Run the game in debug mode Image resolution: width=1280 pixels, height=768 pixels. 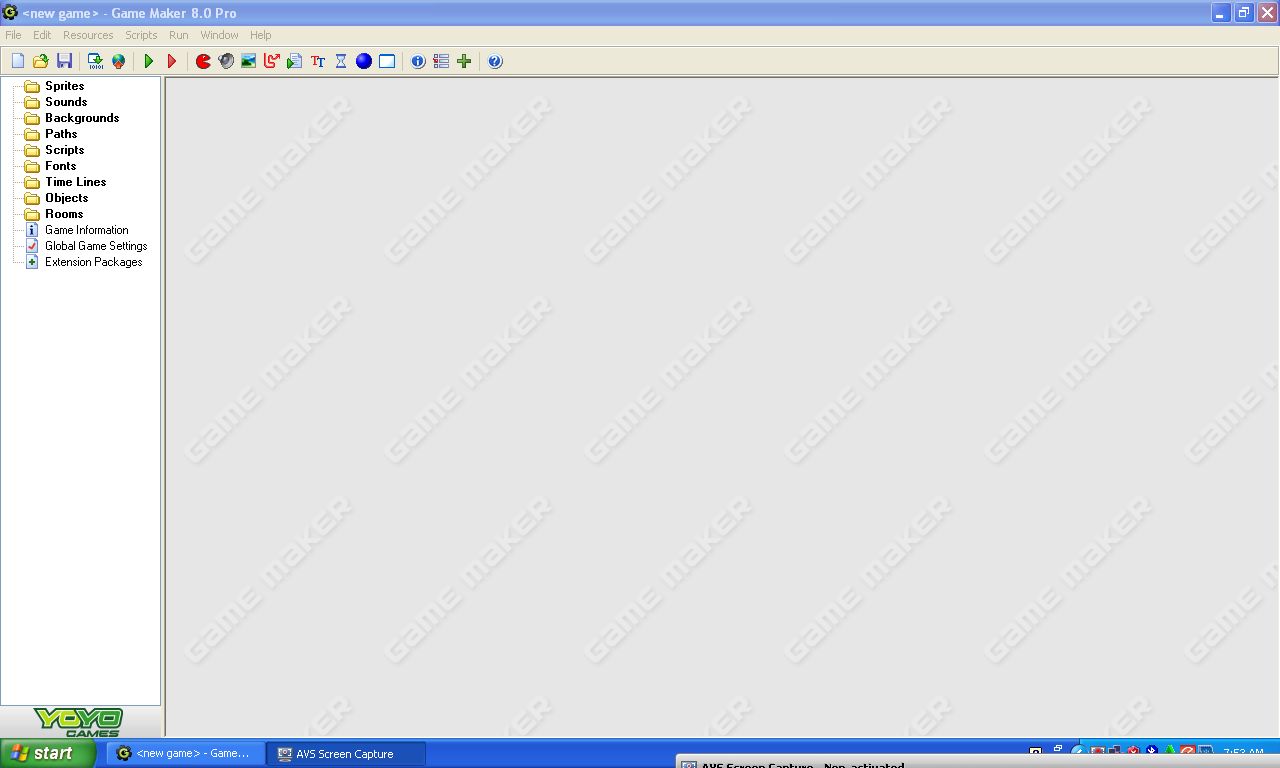pos(171,61)
